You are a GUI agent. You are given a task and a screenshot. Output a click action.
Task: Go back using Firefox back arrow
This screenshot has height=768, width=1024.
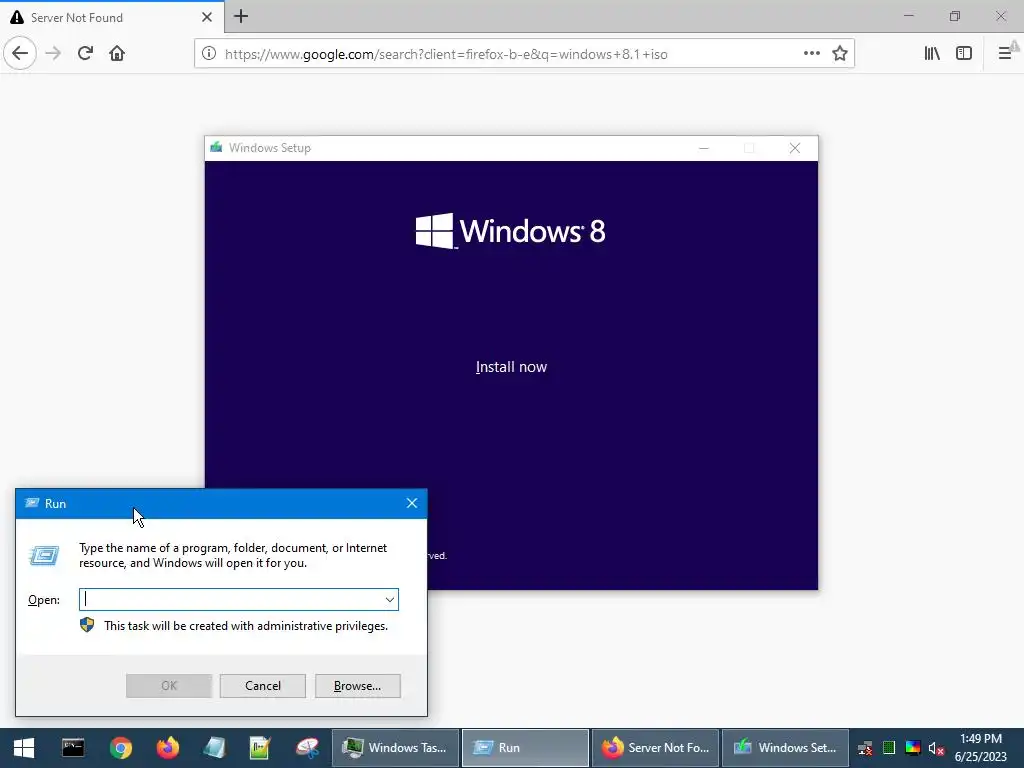click(20, 53)
